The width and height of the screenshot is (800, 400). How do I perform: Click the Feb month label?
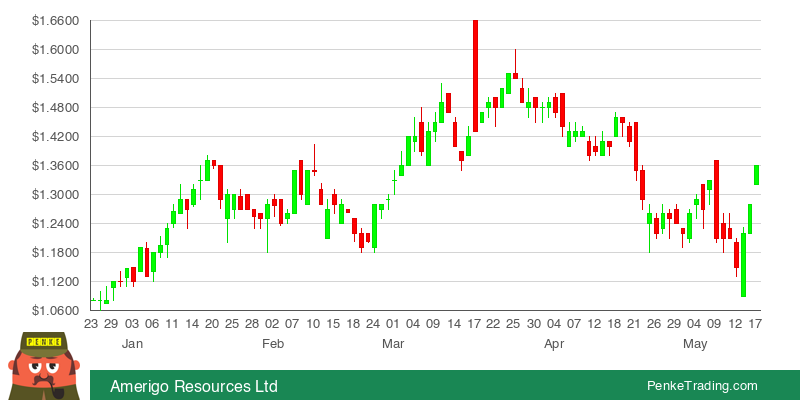[272, 344]
